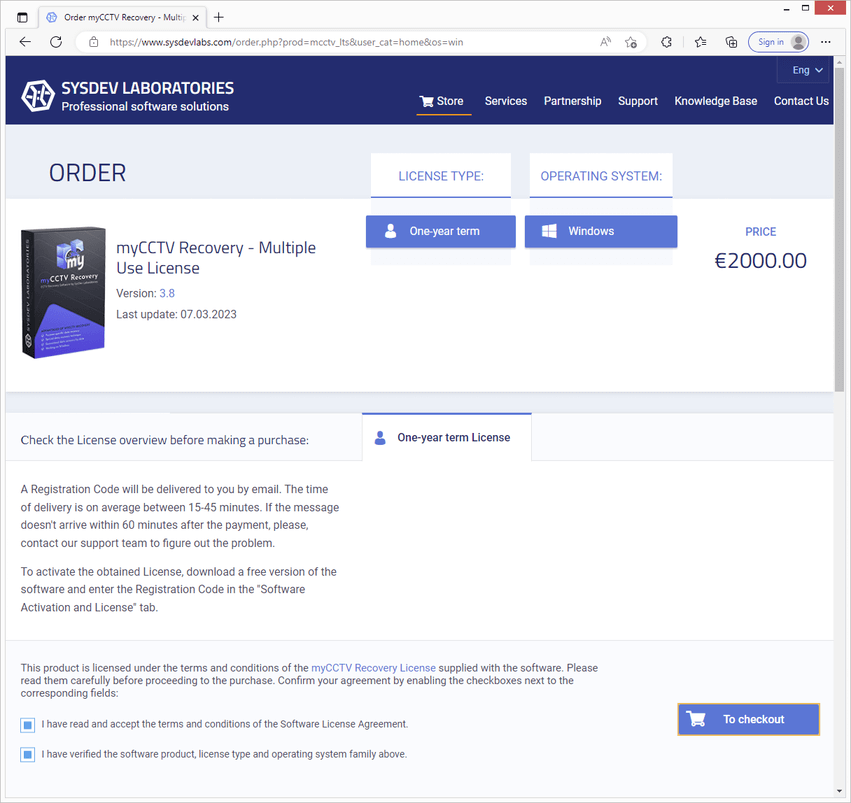851x803 pixels.
Task: Add this page to favorites with star icon
Action: 631,42
